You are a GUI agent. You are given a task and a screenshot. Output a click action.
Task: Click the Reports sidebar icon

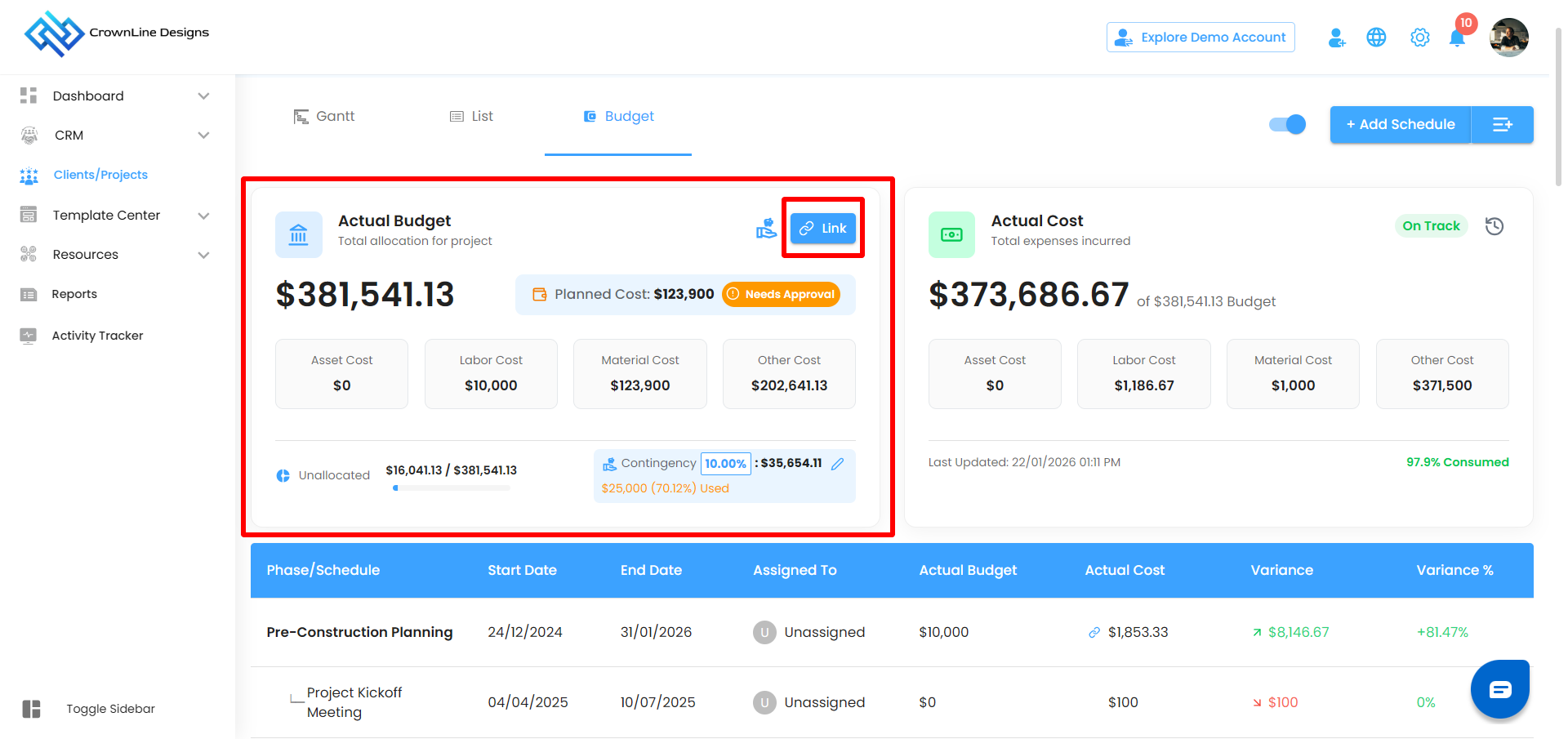pos(29,294)
